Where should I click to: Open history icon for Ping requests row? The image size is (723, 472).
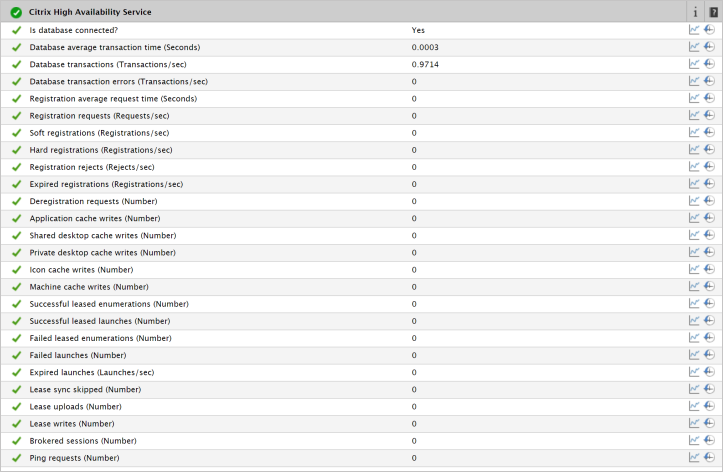pos(709,457)
